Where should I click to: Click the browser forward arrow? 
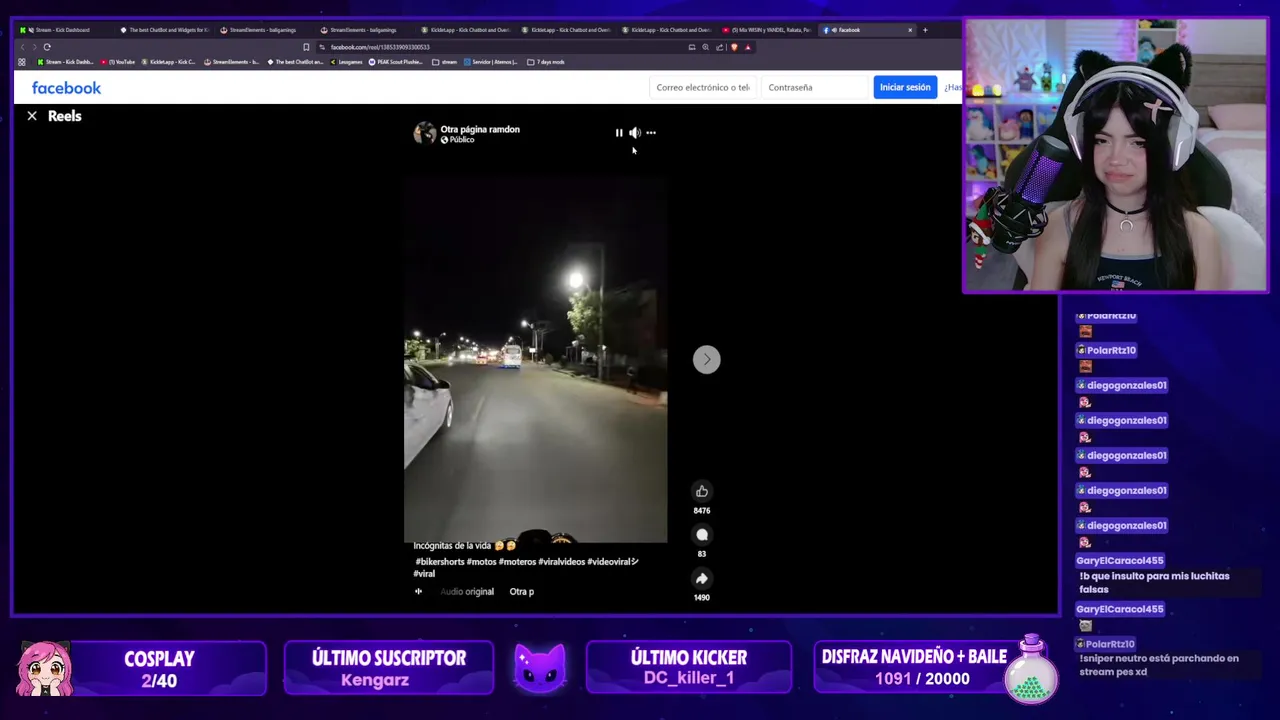[34, 47]
